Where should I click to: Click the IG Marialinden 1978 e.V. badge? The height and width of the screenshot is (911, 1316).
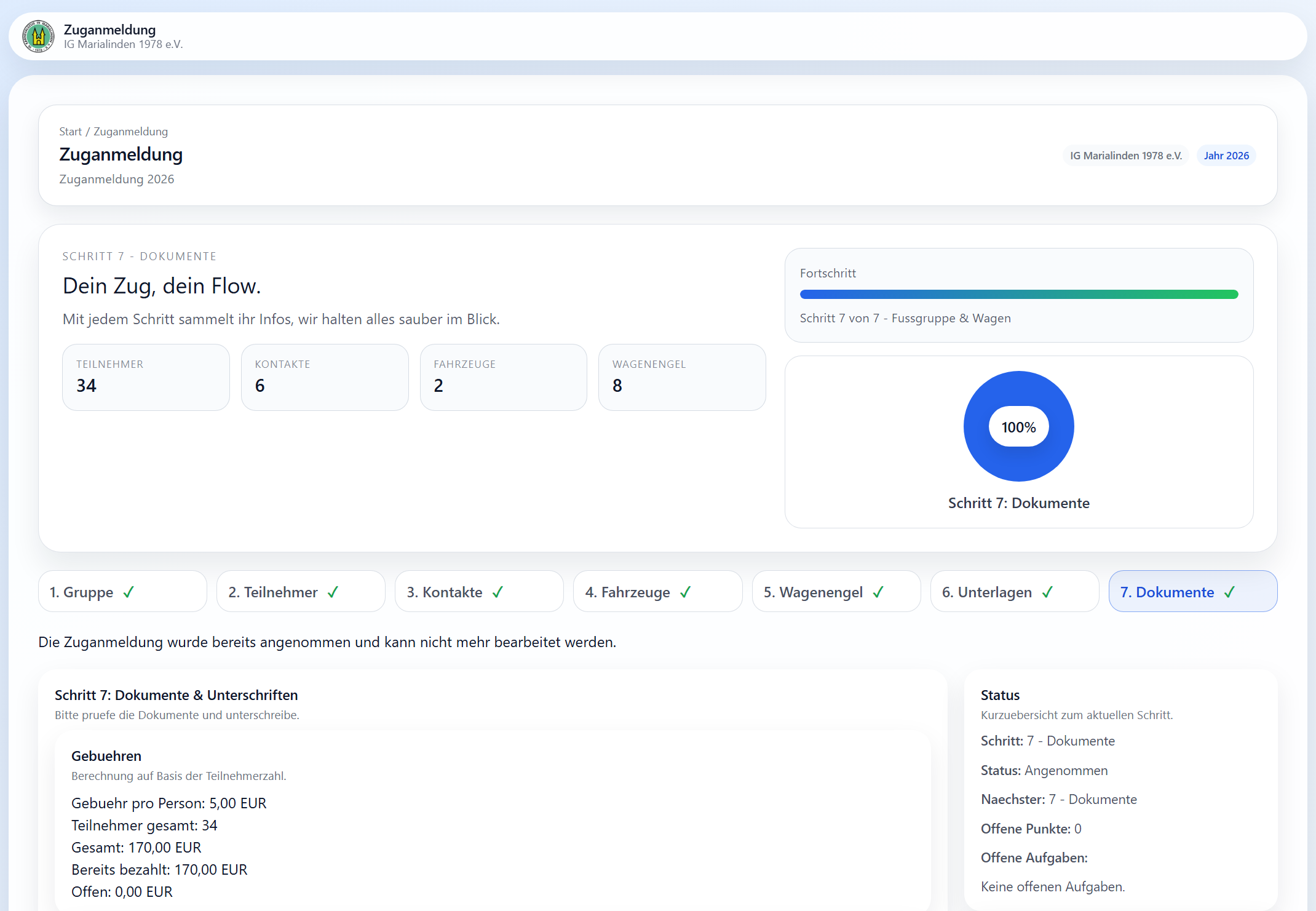[1125, 156]
